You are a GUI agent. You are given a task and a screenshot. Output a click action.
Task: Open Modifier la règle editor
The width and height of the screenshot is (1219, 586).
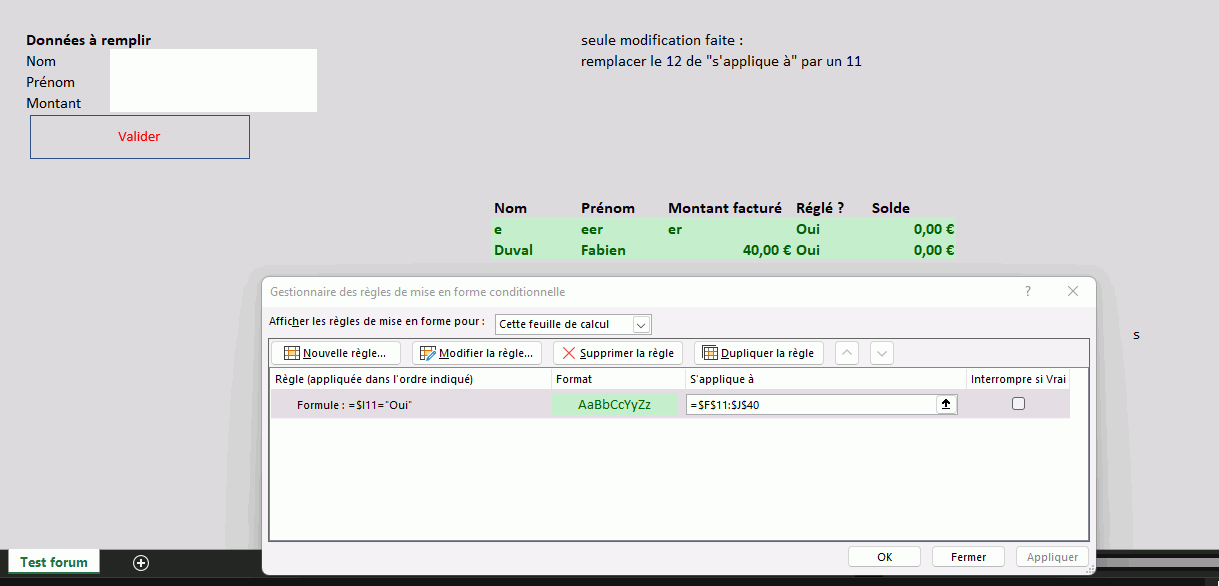pos(477,353)
